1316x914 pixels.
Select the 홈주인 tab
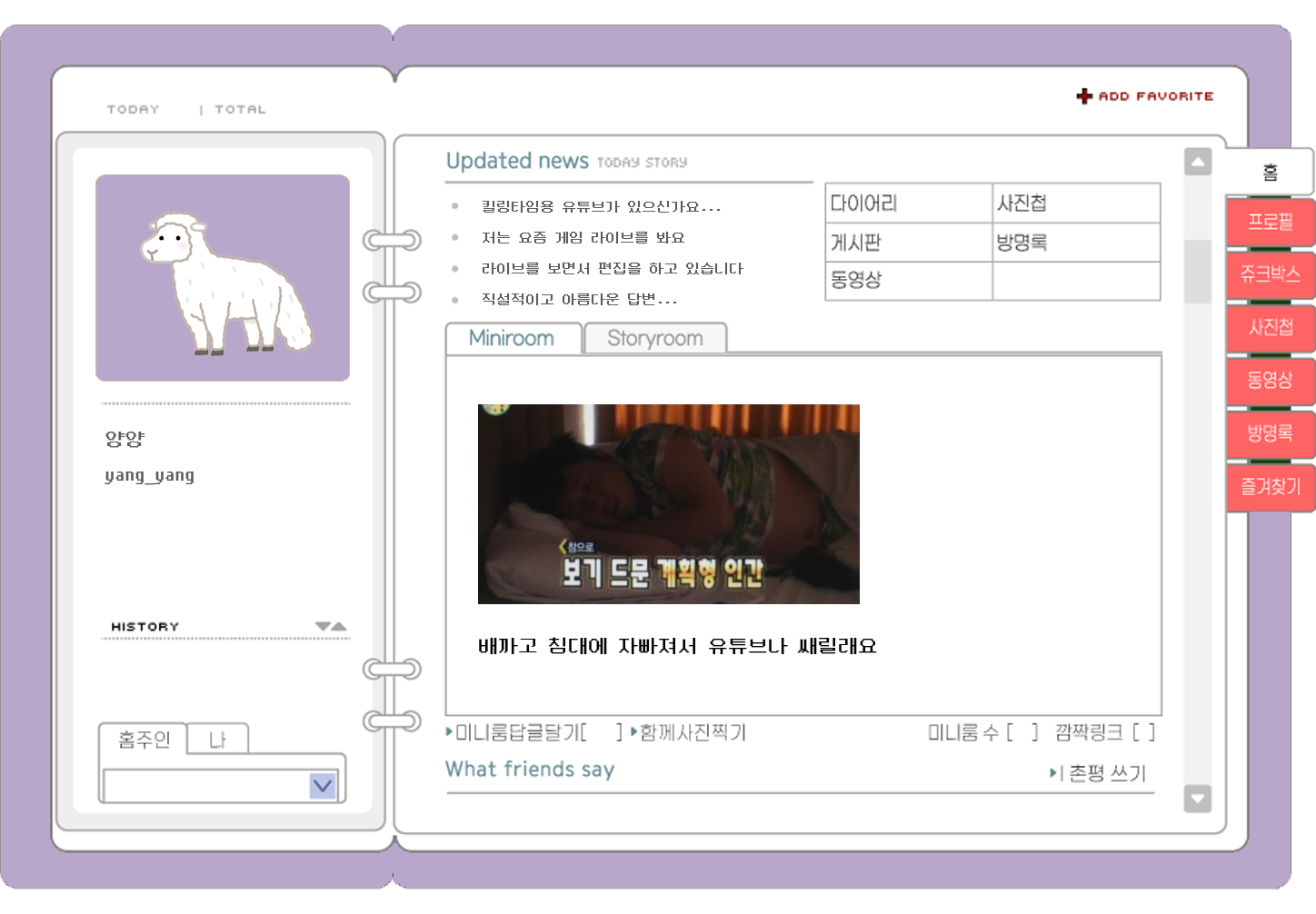(143, 739)
